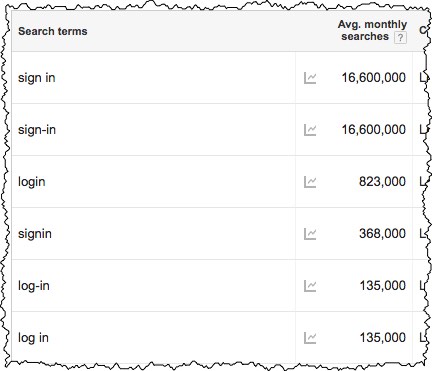Pick the 'signin' search term
432x371 pixels.
point(35,234)
